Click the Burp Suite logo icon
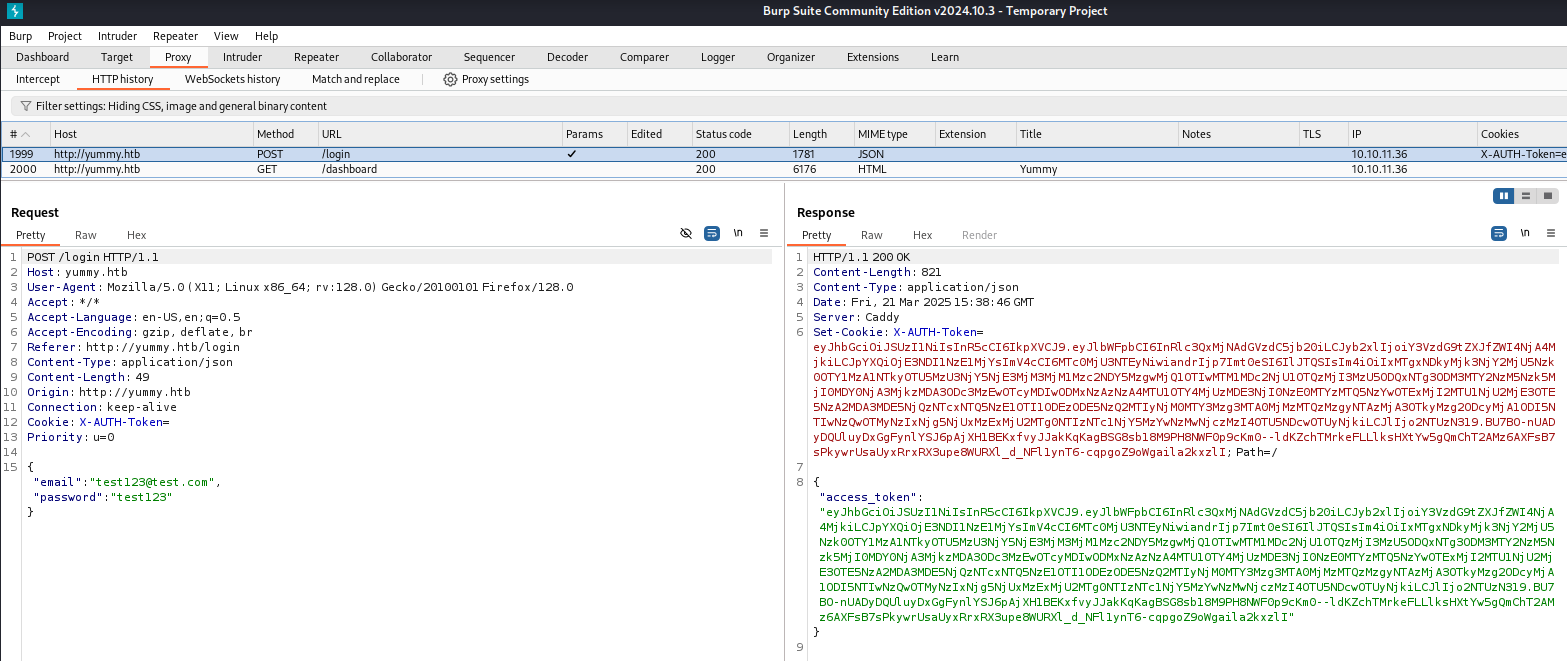1567x661 pixels. [x=13, y=11]
